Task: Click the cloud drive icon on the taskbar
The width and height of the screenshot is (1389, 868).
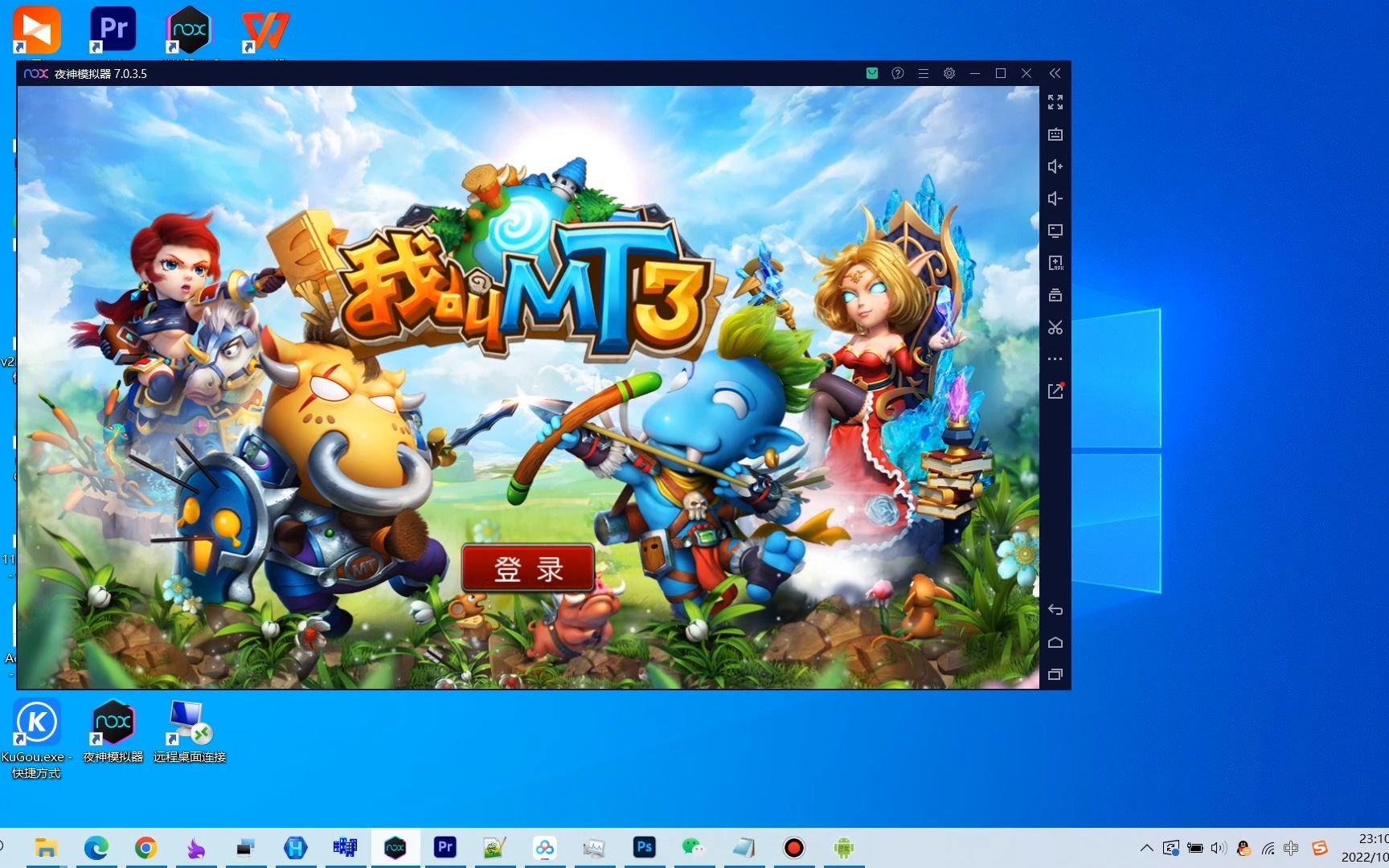Action: tap(544, 848)
